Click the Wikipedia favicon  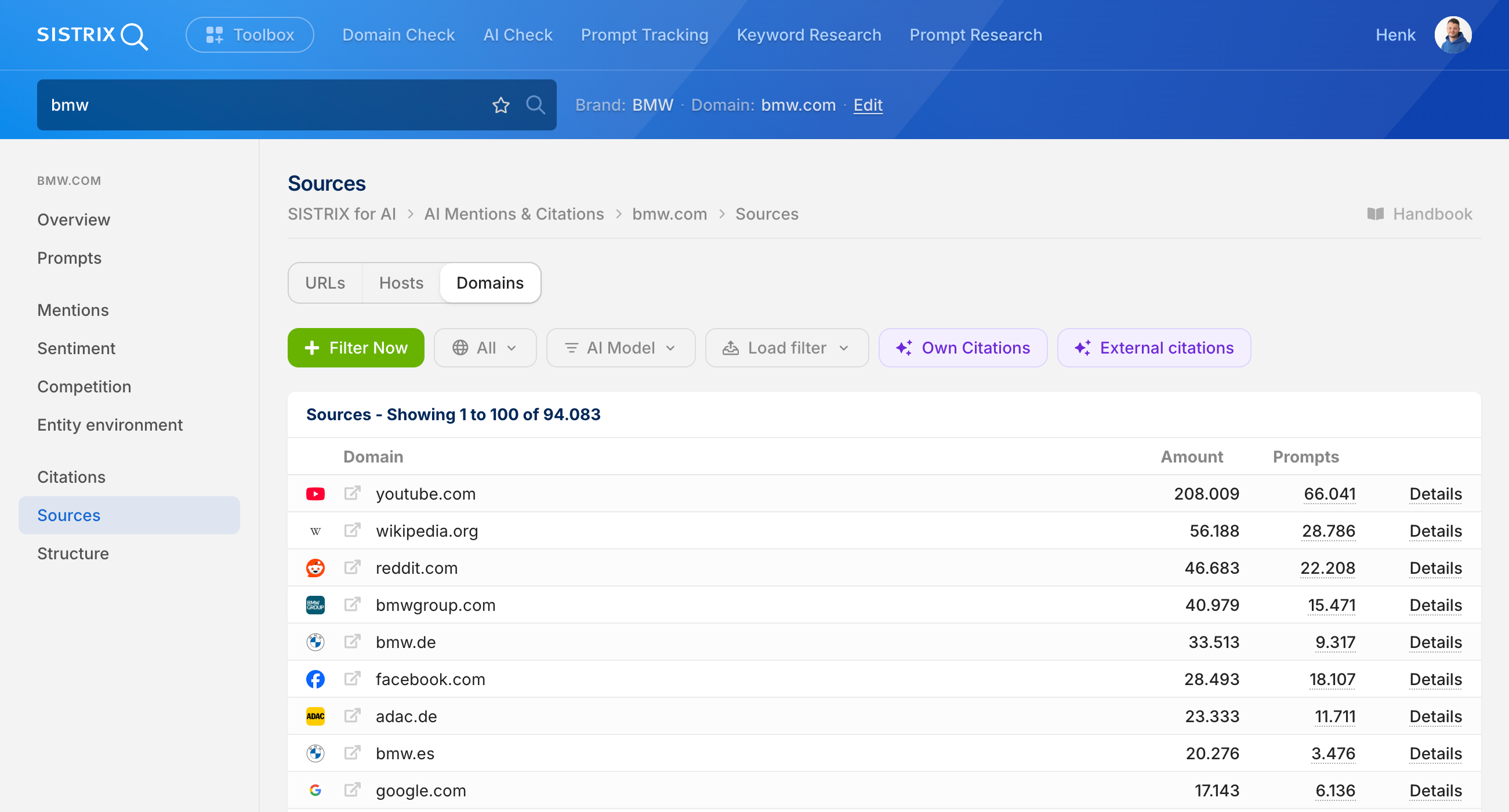(x=315, y=531)
